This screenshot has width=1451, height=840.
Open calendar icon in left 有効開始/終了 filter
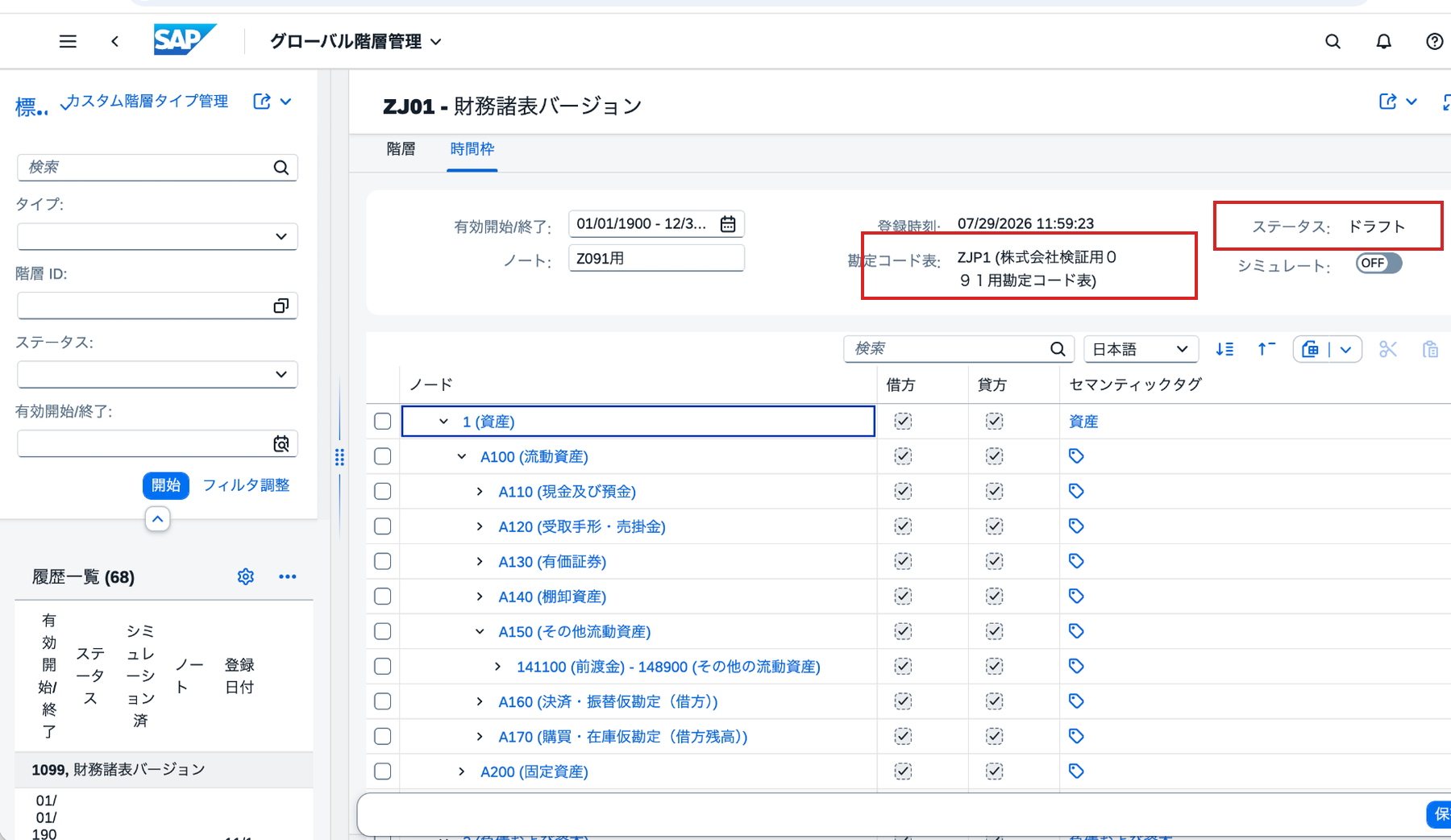[x=281, y=443]
